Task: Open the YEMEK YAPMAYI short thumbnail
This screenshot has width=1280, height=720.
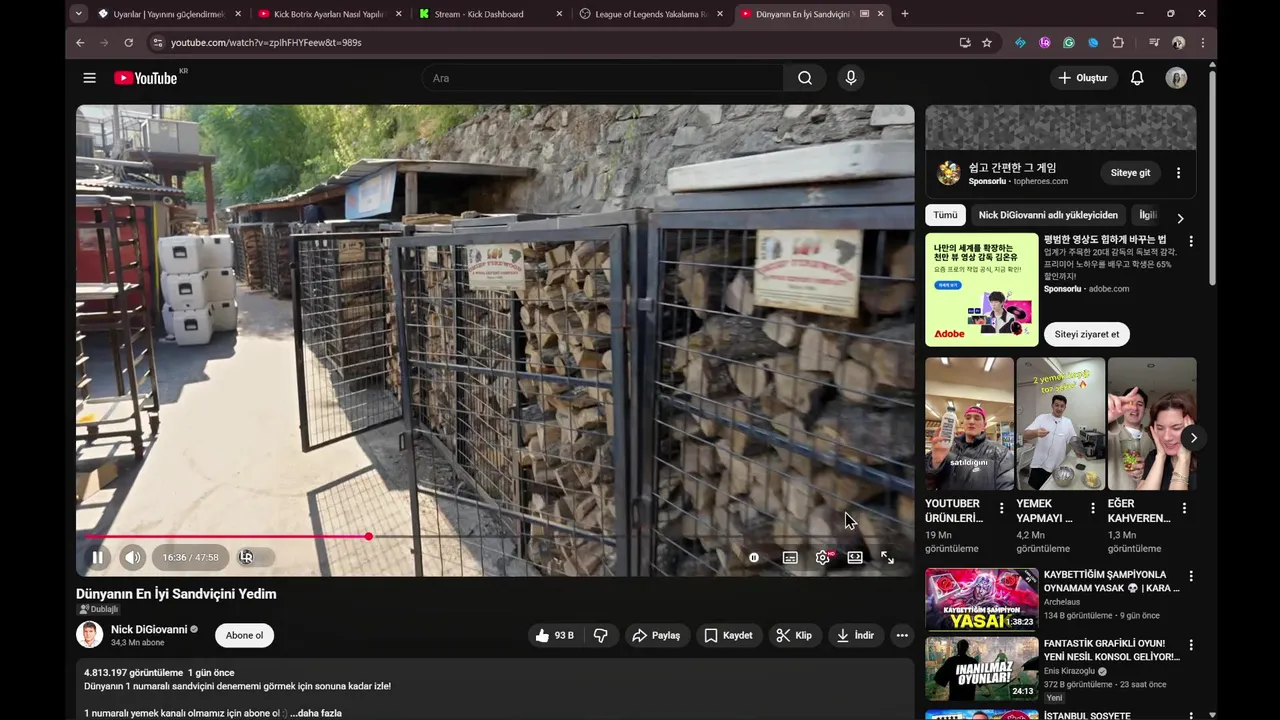Action: [x=1060, y=424]
